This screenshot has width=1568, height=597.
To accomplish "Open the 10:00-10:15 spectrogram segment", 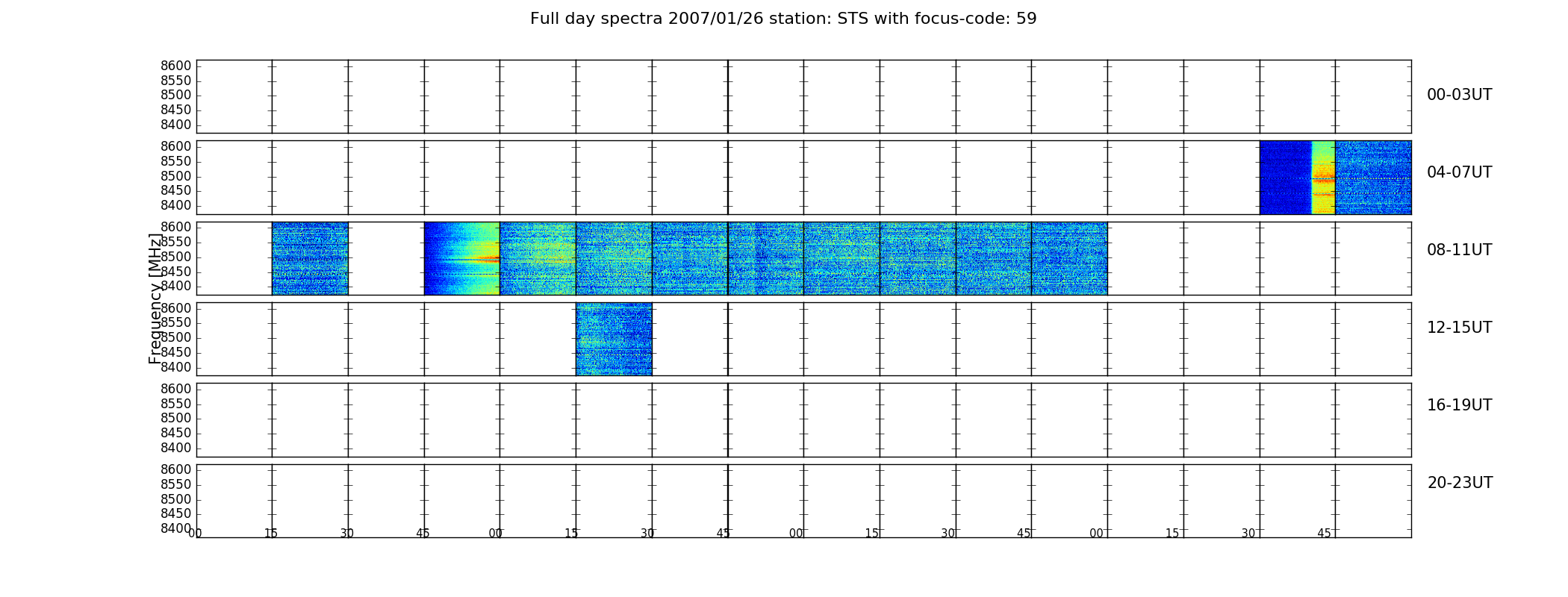I will click(x=841, y=258).
